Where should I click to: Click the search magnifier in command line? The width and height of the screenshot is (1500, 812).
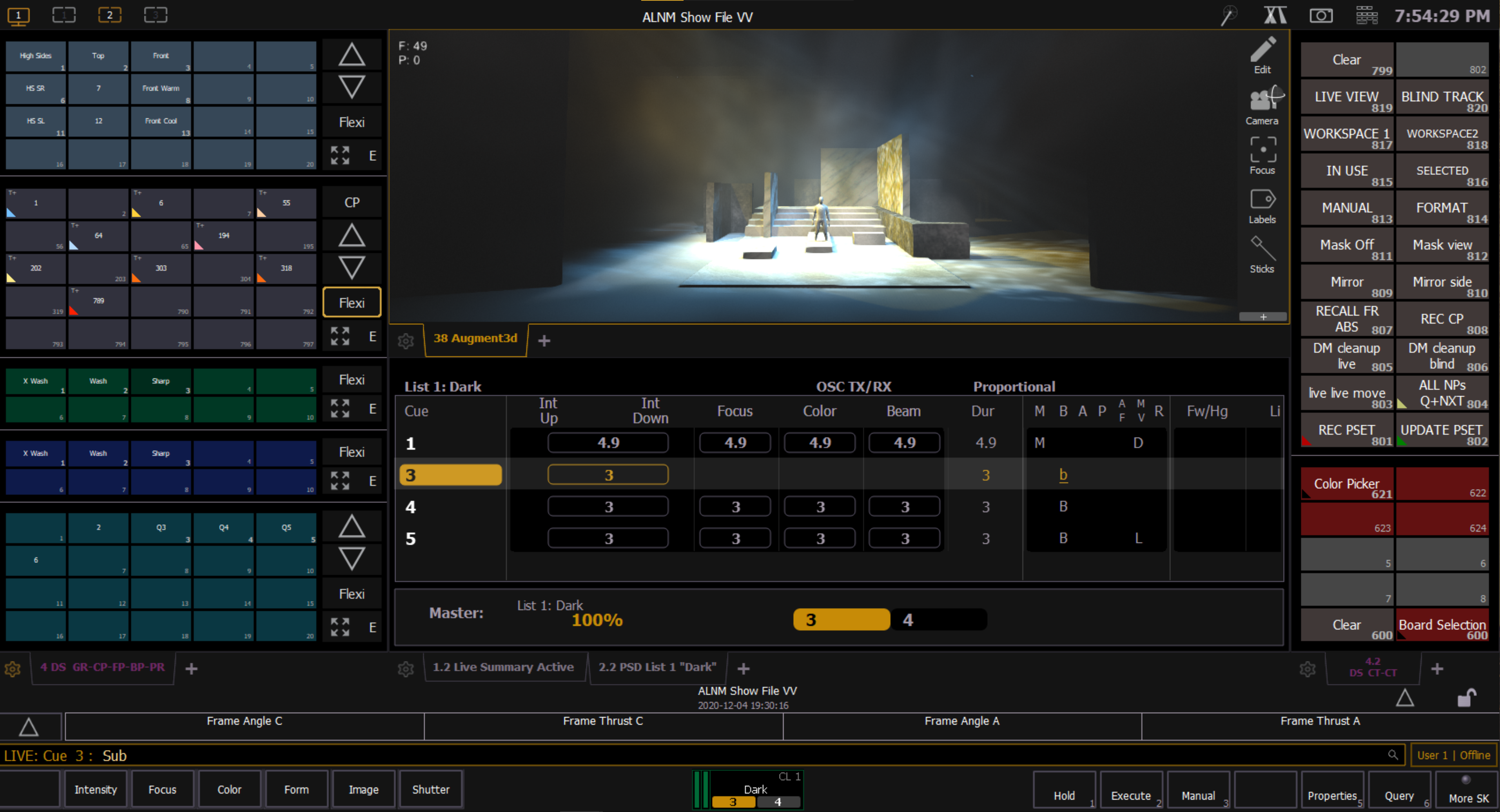1392,755
